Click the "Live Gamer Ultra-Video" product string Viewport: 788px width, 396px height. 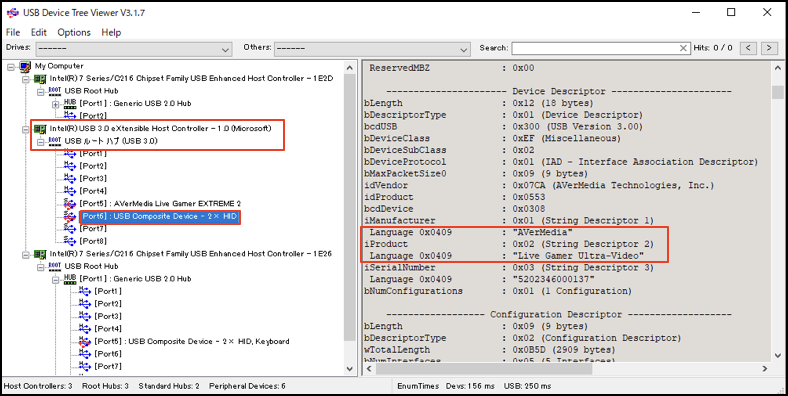coord(578,256)
